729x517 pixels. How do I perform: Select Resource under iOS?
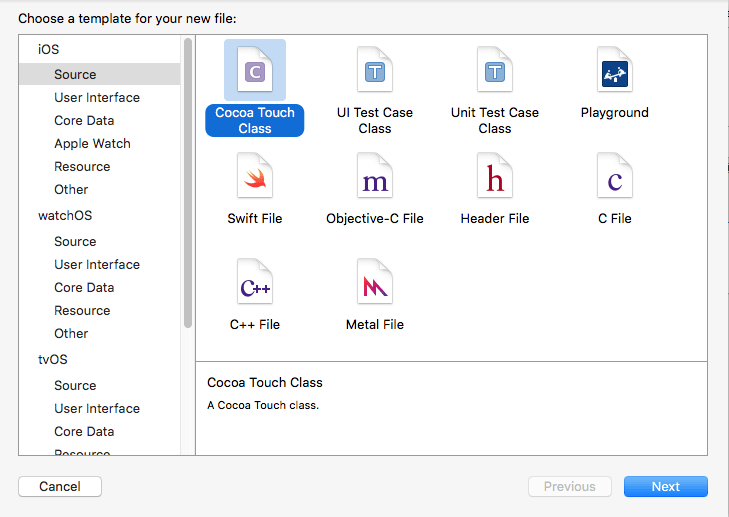(82, 166)
